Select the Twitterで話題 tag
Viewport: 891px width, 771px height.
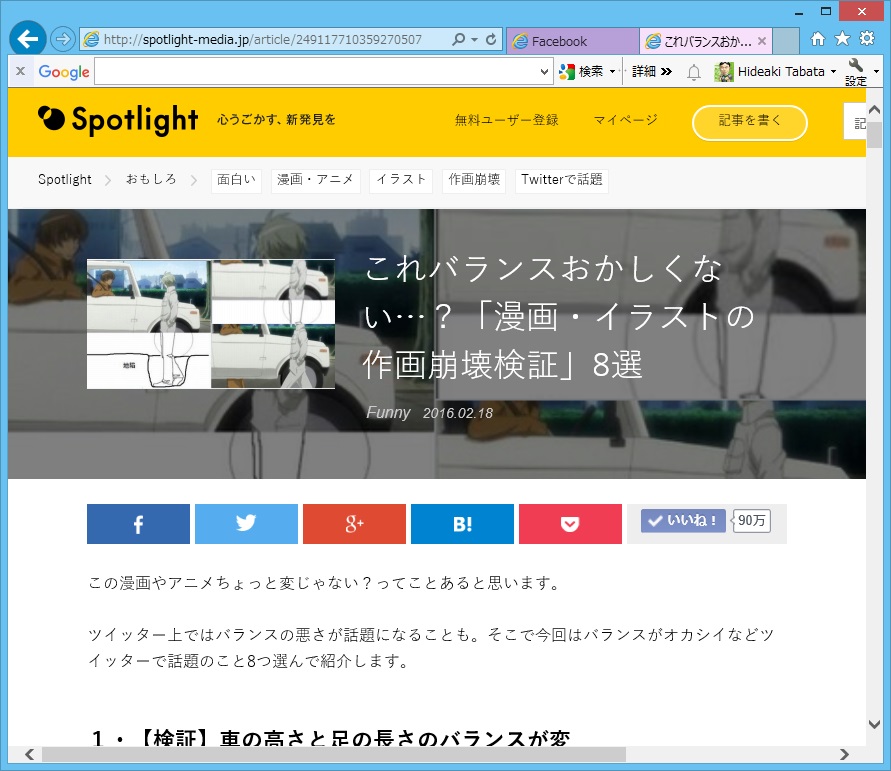click(561, 181)
